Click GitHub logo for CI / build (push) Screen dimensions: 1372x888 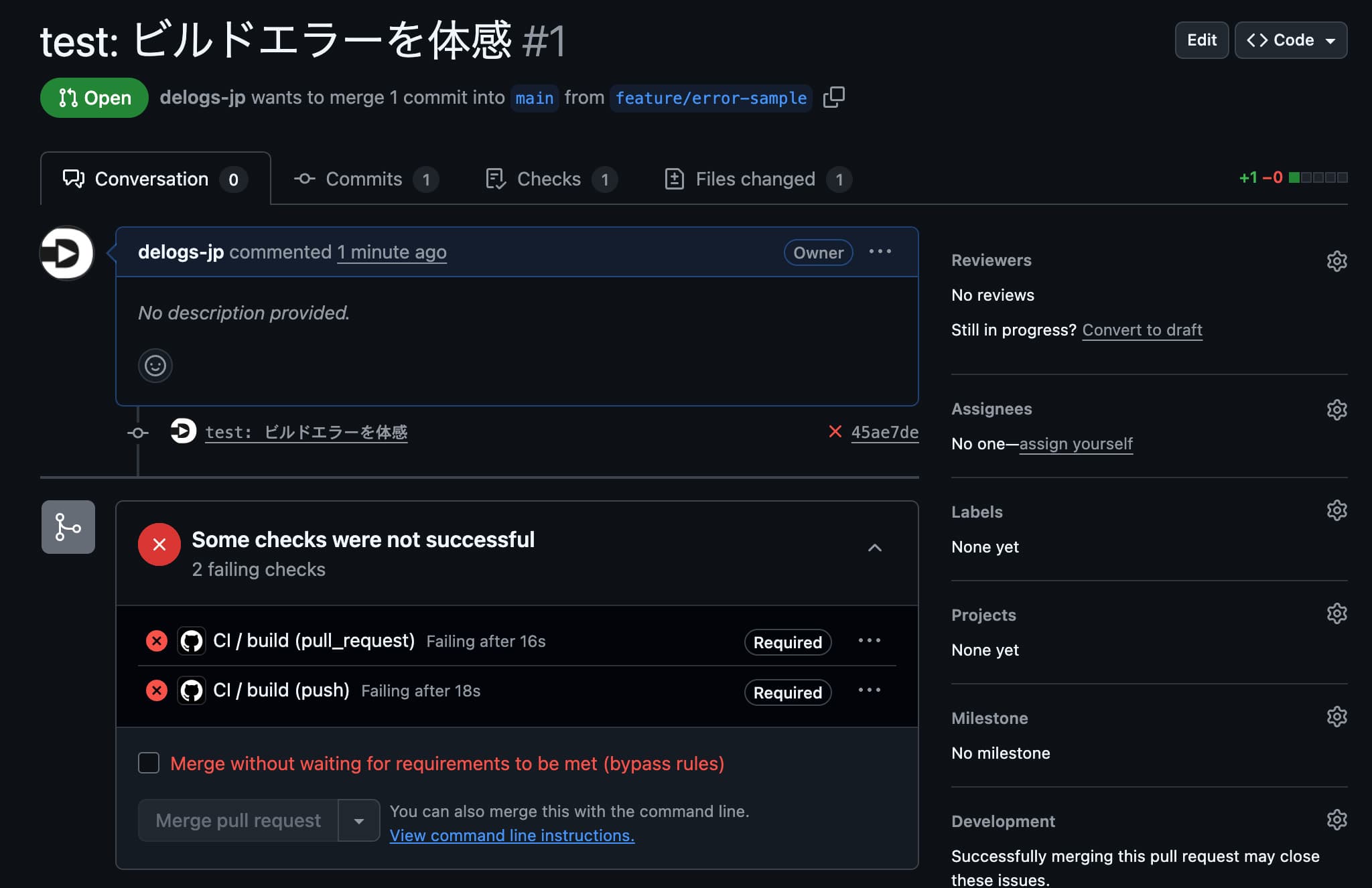click(x=192, y=690)
